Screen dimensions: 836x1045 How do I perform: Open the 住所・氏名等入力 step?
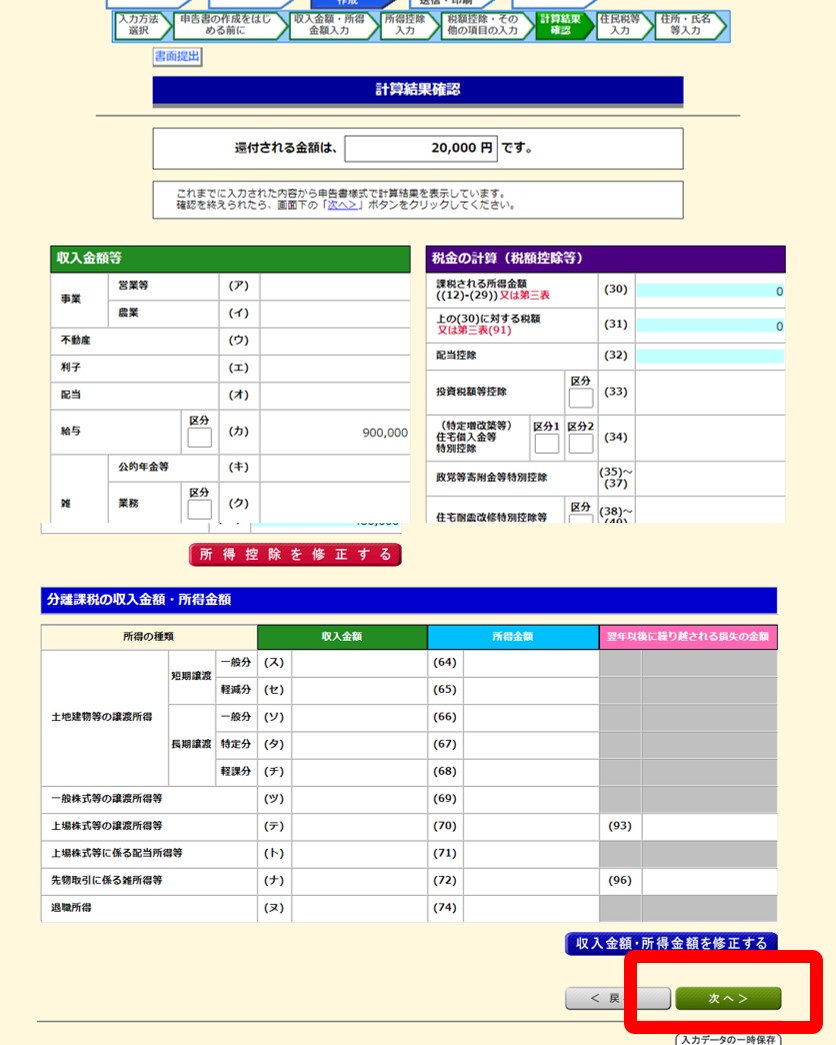[x=689, y=25]
